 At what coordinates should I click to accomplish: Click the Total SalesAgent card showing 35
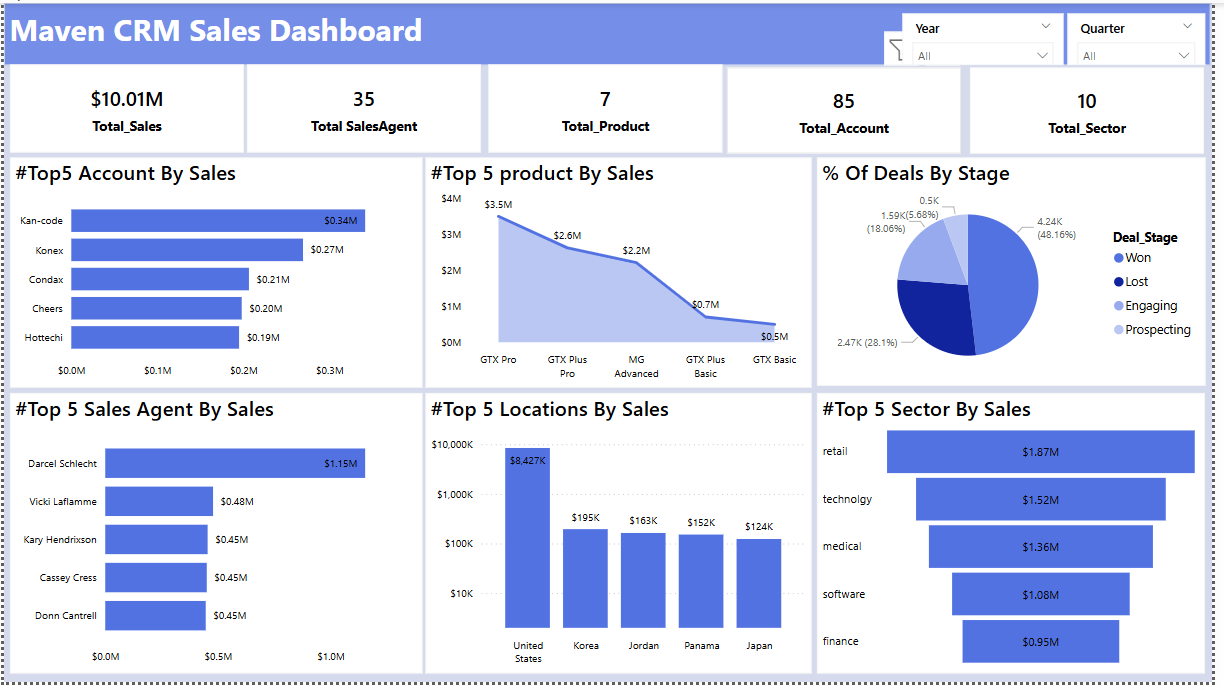pos(364,110)
